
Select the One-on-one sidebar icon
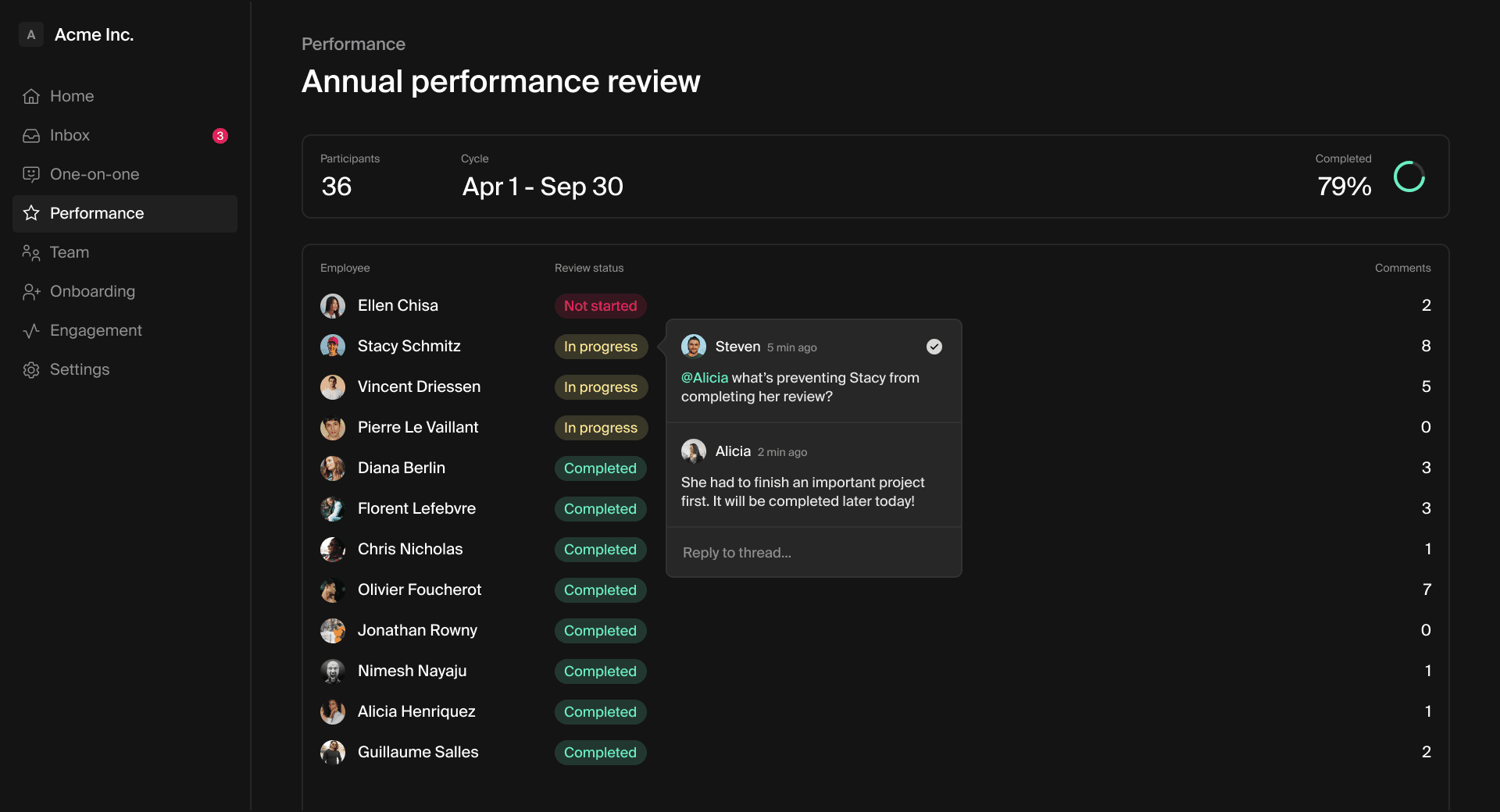pyautogui.click(x=31, y=174)
